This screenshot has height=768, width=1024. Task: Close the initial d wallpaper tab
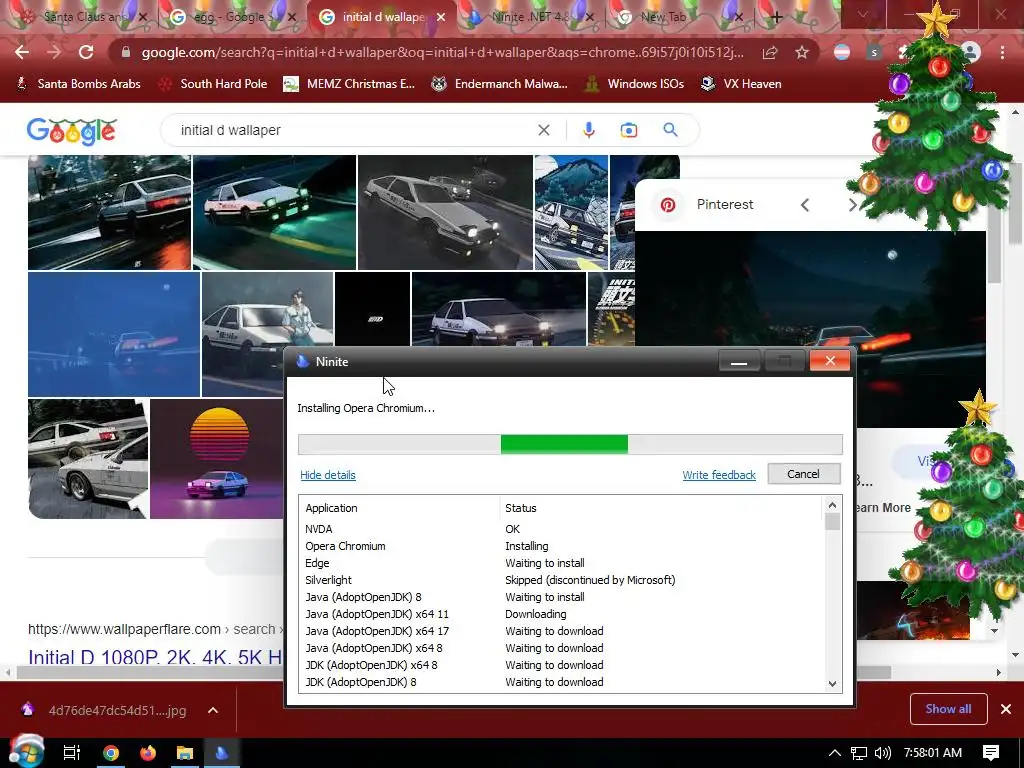click(441, 18)
